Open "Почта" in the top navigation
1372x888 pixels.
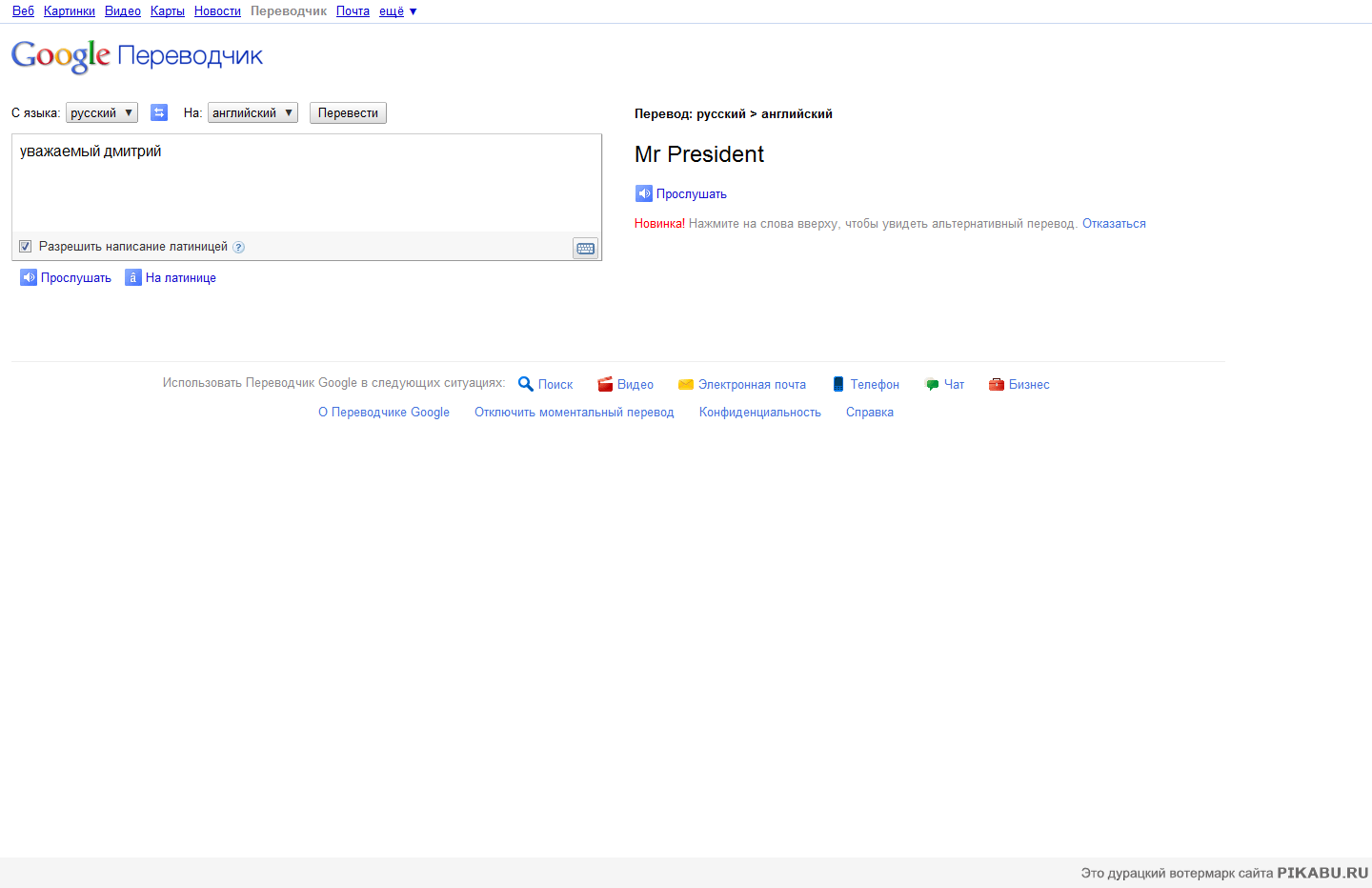(353, 11)
